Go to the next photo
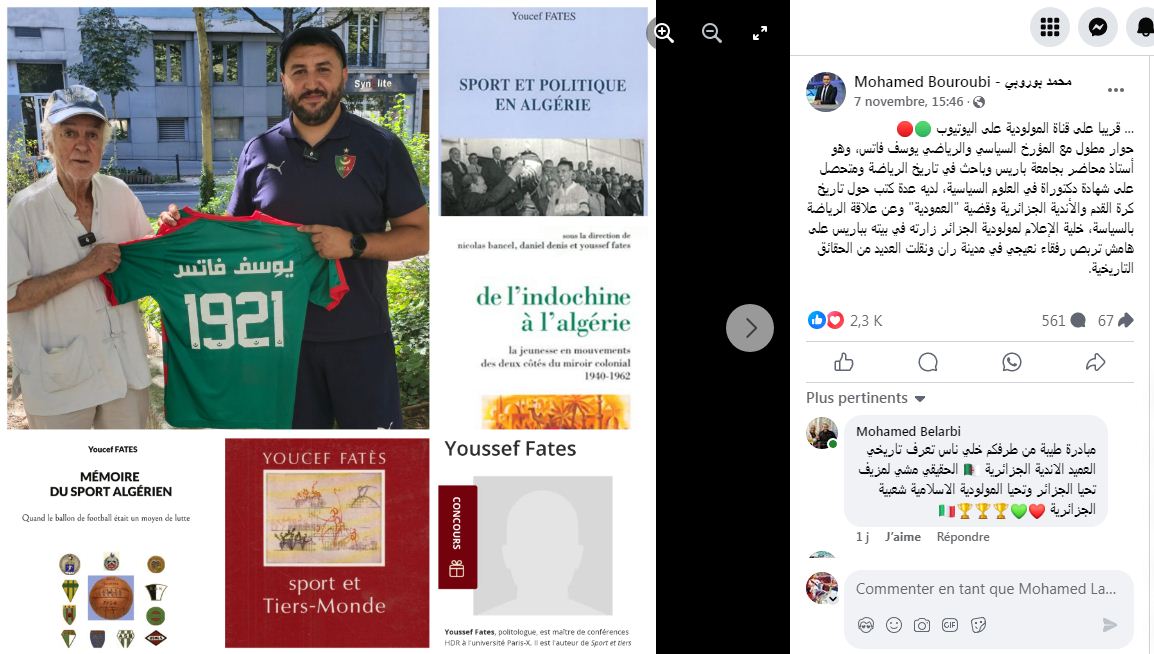1154x654 pixels. pos(750,328)
